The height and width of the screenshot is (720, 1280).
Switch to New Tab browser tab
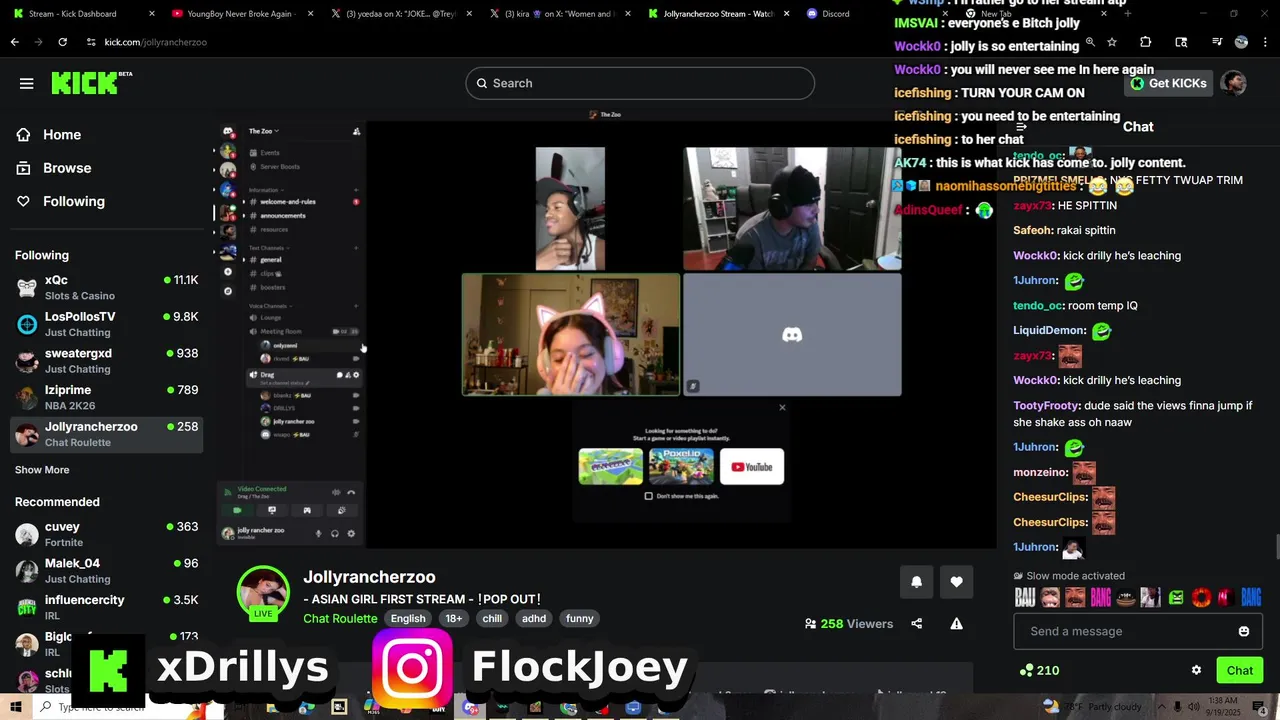tap(1035, 14)
